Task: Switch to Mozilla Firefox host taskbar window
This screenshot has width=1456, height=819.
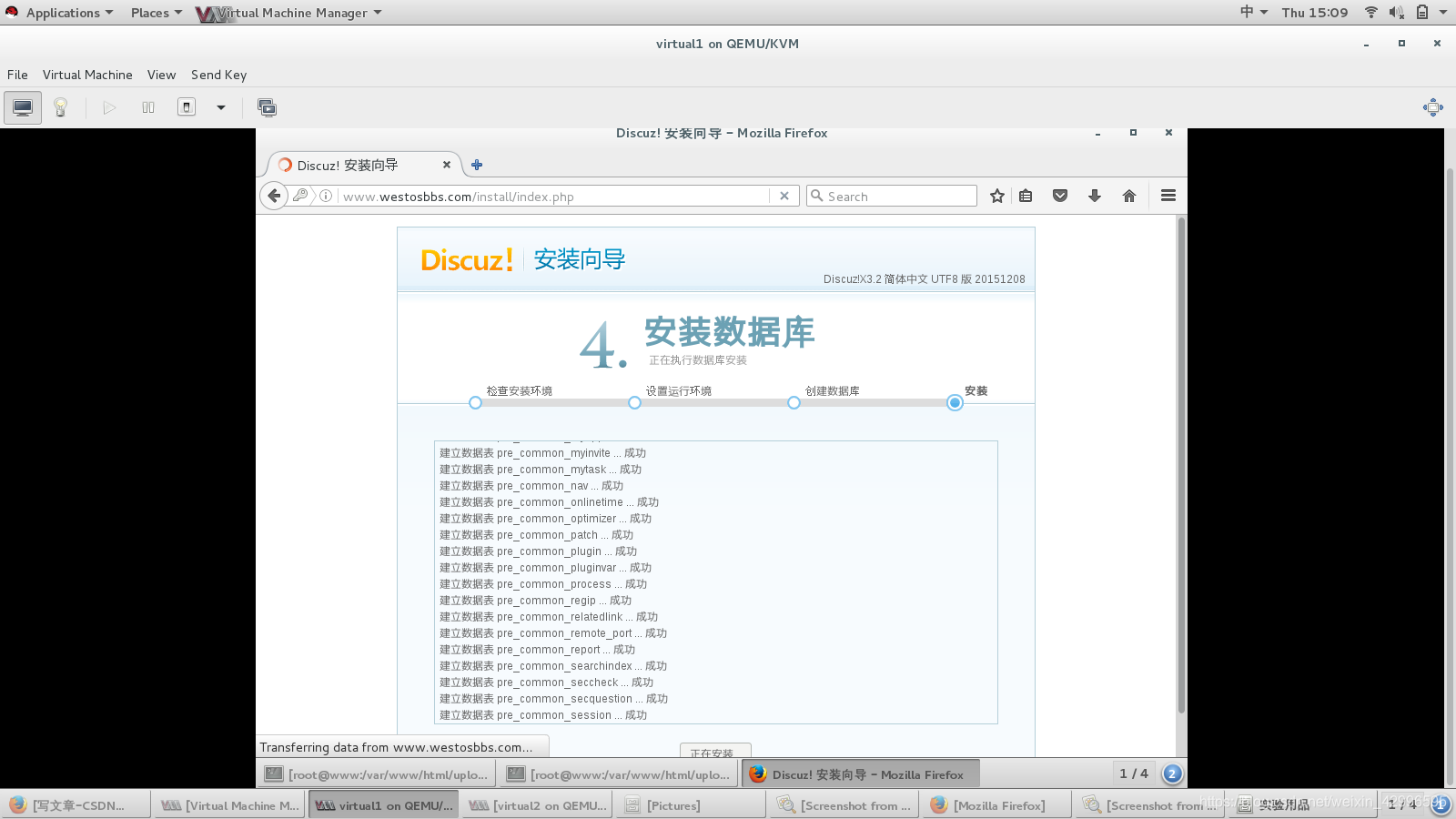Action: (x=996, y=805)
